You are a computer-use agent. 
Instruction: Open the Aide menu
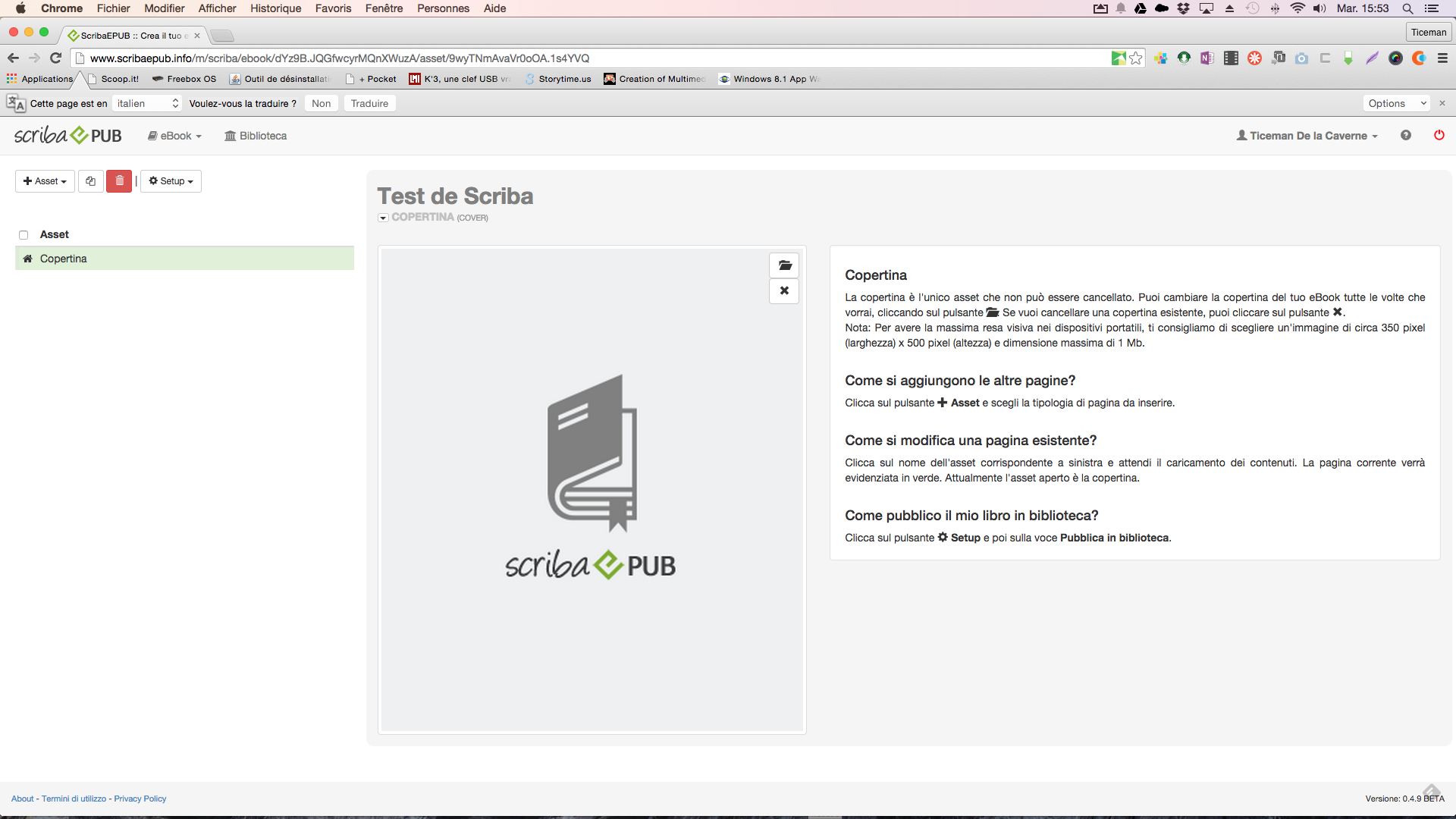click(x=494, y=8)
